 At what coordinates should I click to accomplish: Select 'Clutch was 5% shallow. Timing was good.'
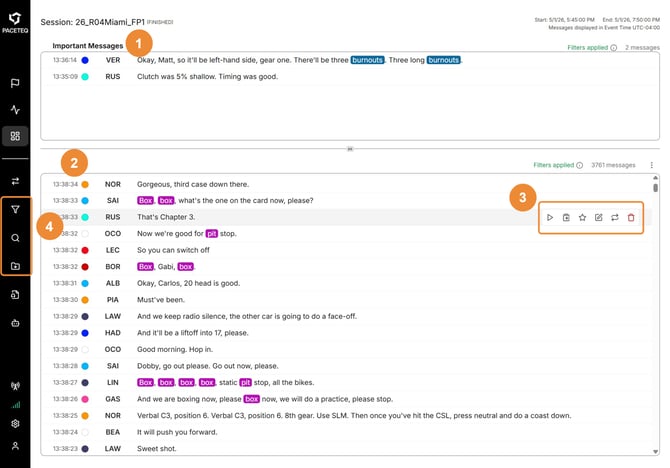tap(350, 77)
